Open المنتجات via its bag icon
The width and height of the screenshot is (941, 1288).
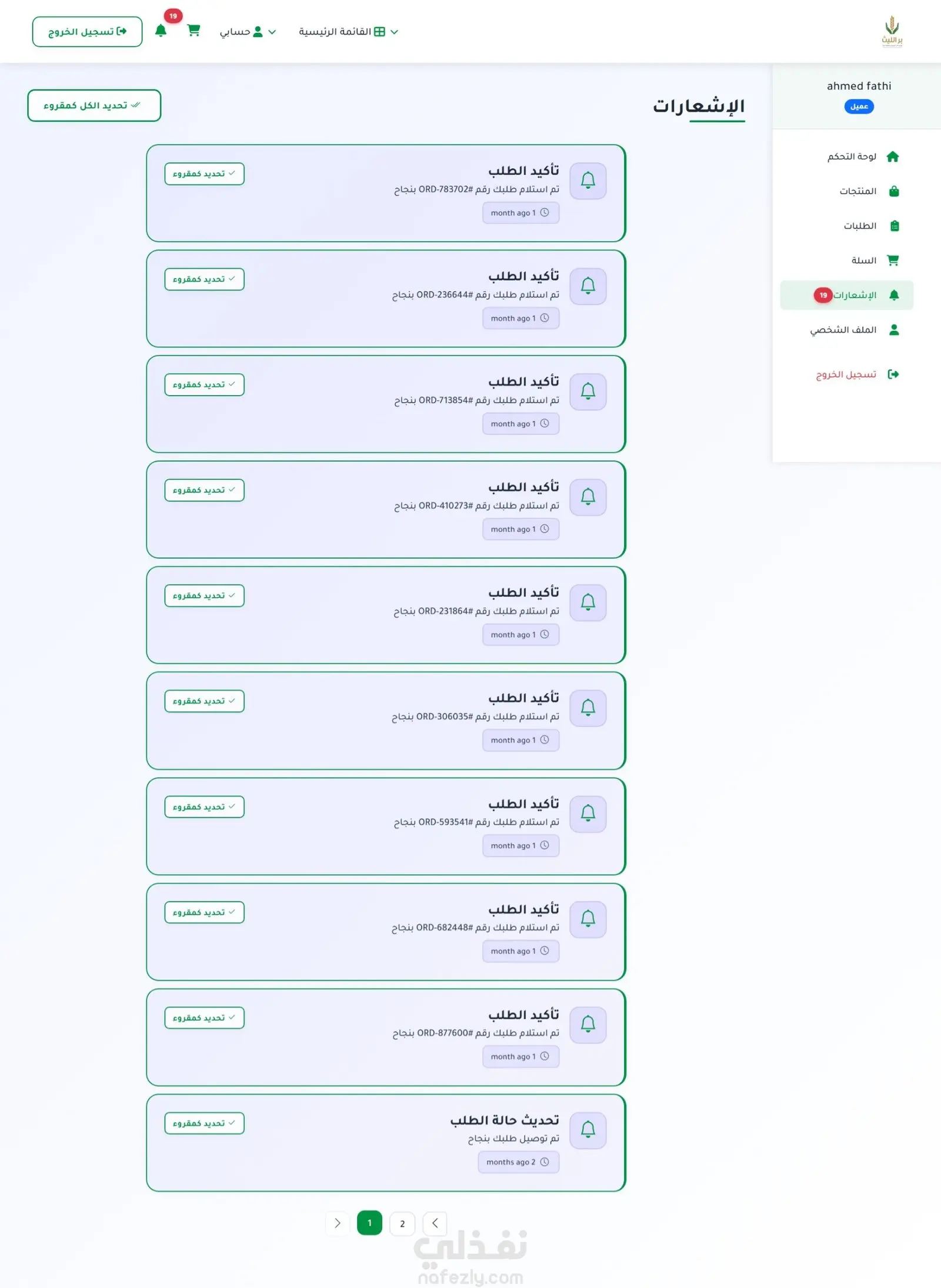pyautogui.click(x=894, y=191)
